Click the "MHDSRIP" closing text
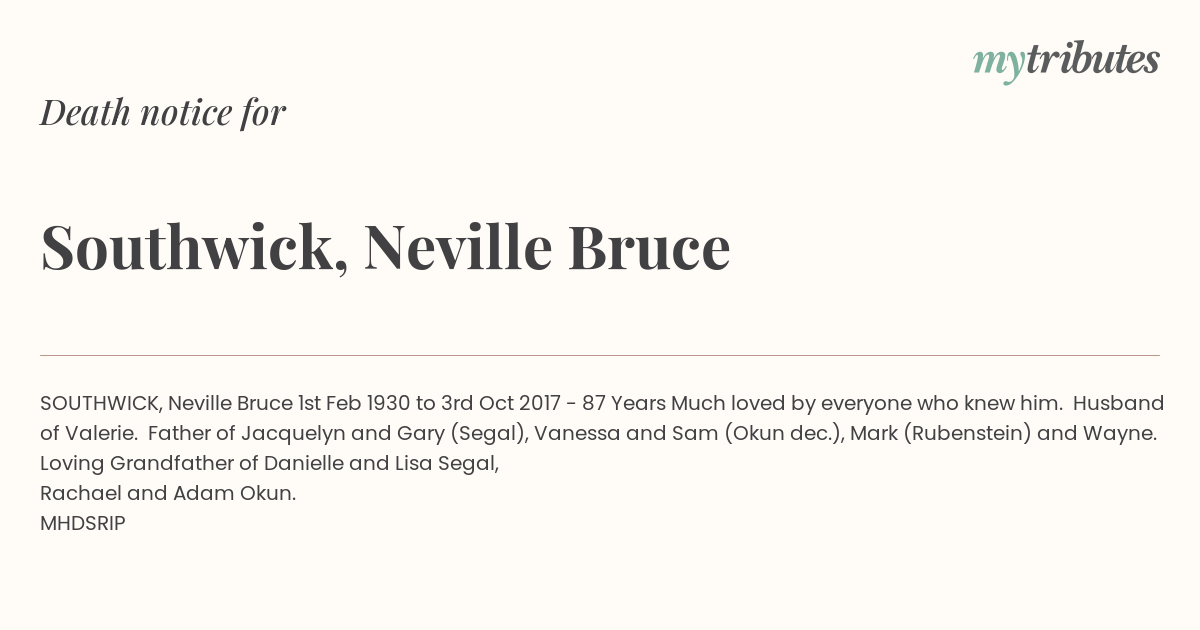This screenshot has width=1200, height=630. click(x=83, y=523)
